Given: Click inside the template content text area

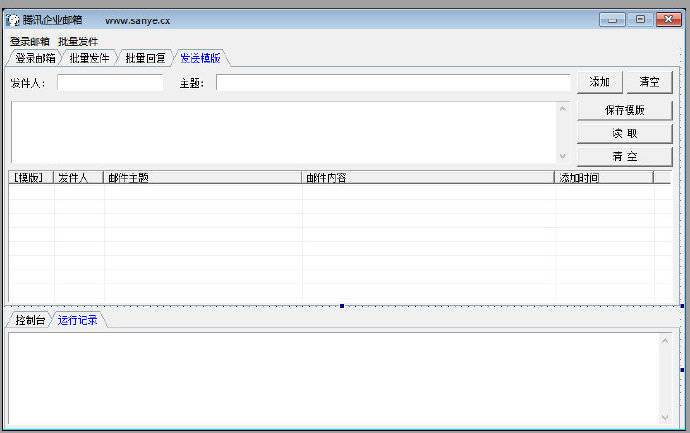Looking at the screenshot, I should click(x=280, y=132).
